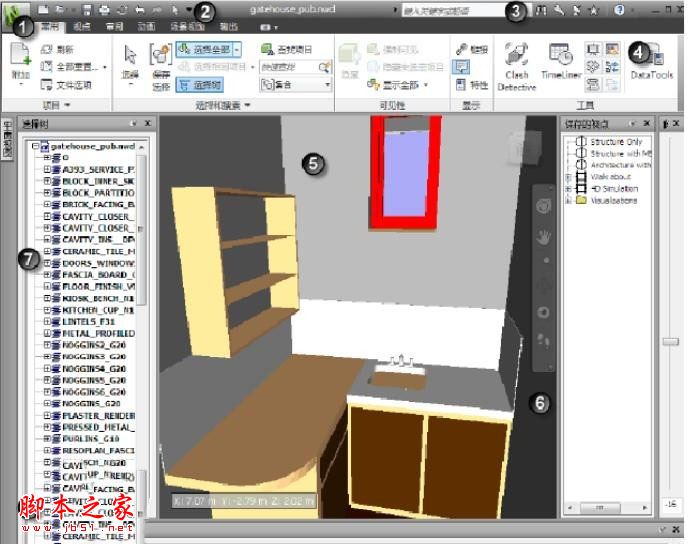
Task: Toggle the Select All (选择全部) button
Action: [x=204, y=49]
